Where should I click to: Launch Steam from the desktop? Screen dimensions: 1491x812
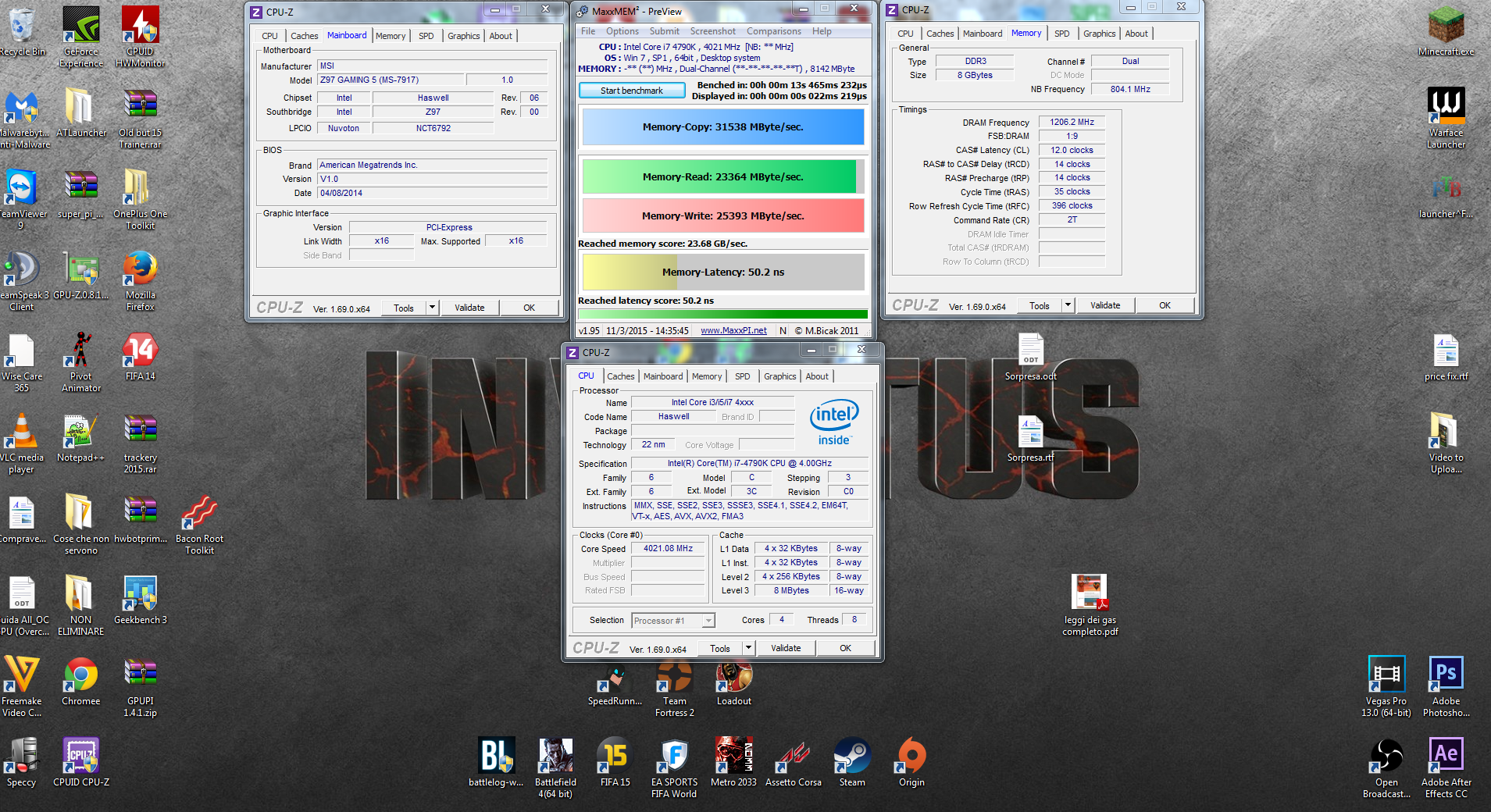tap(852, 762)
